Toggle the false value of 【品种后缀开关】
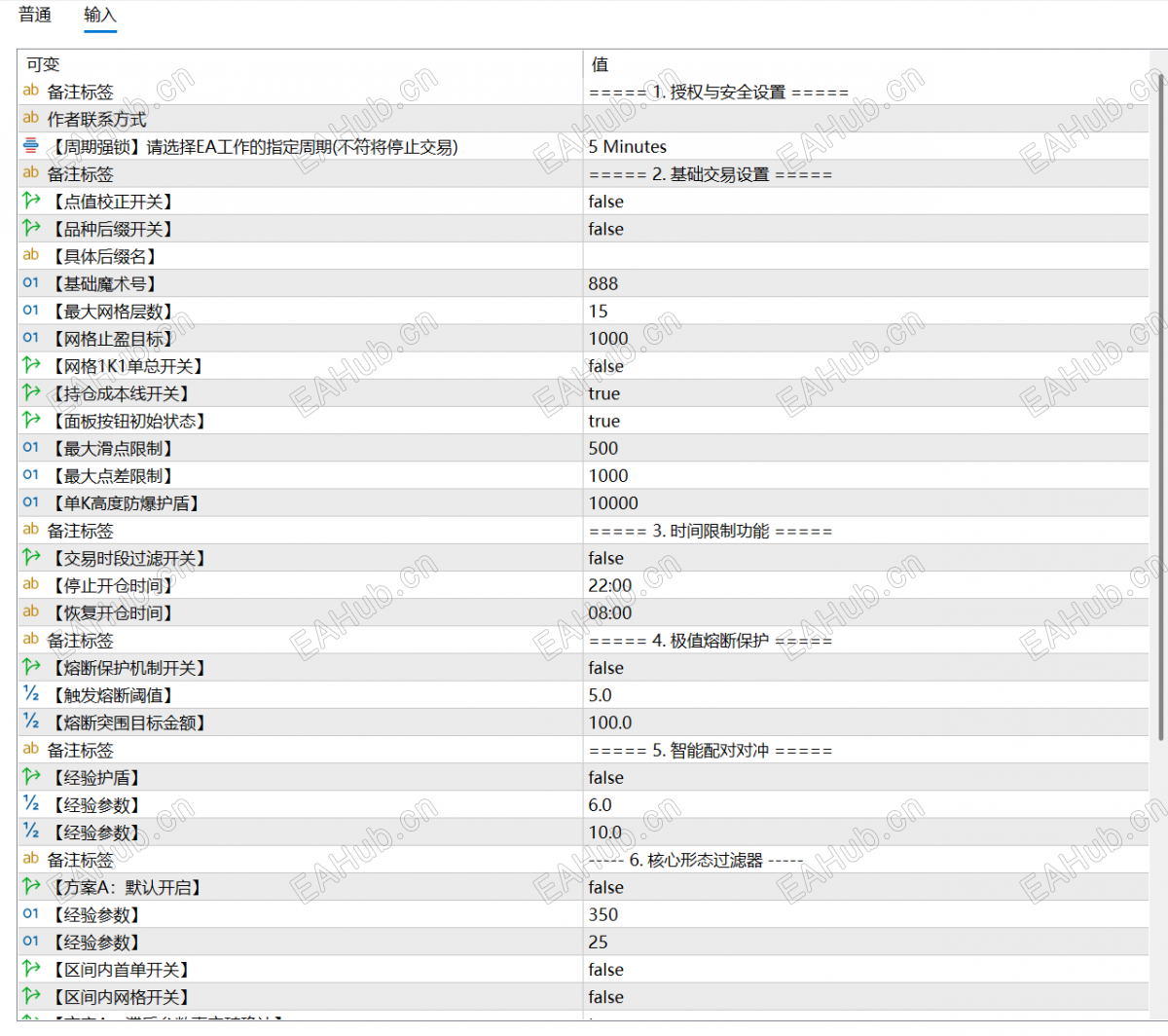The width and height of the screenshot is (1168, 1036). (605, 229)
